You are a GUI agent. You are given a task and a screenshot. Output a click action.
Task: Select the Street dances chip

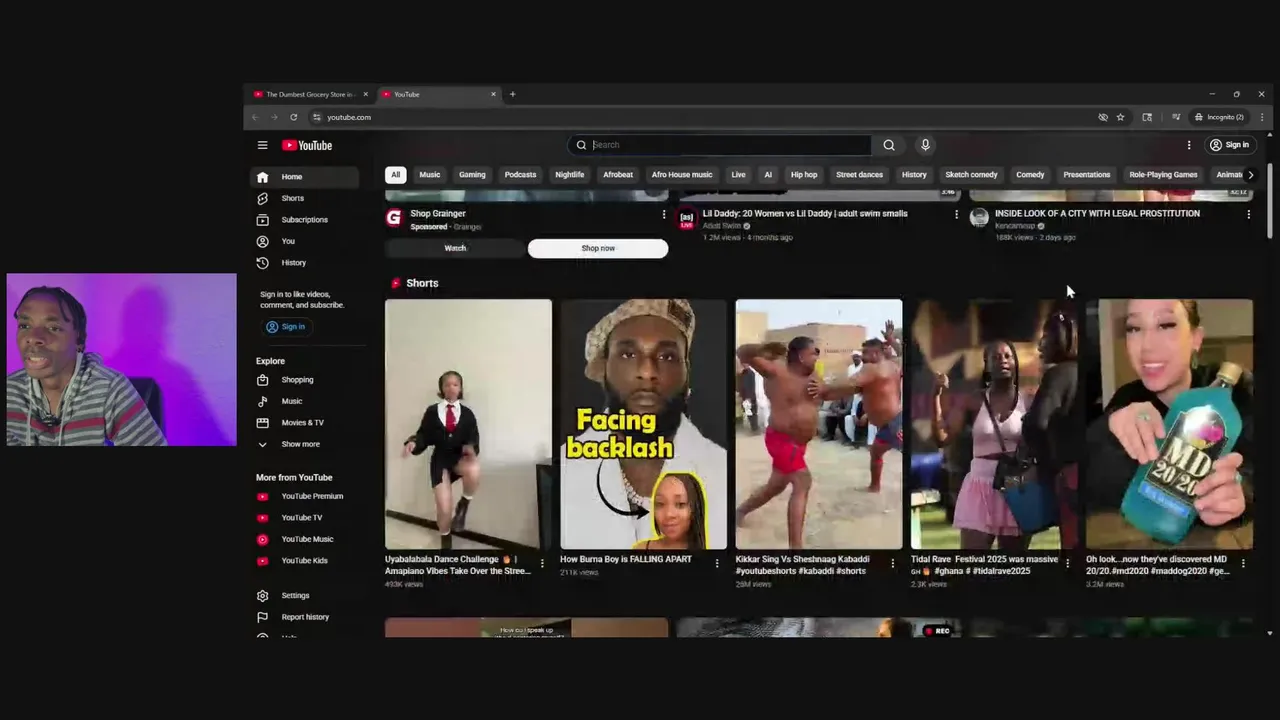[x=859, y=175]
